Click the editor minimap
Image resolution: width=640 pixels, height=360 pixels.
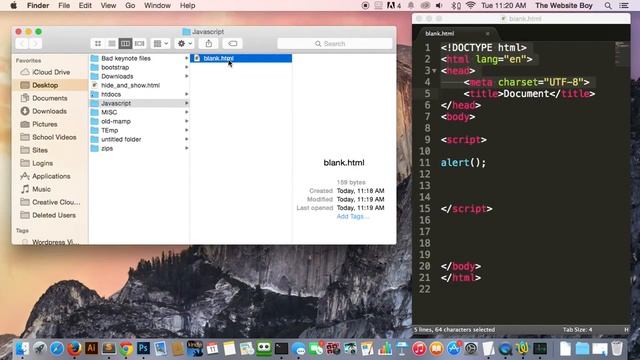pos(622,53)
